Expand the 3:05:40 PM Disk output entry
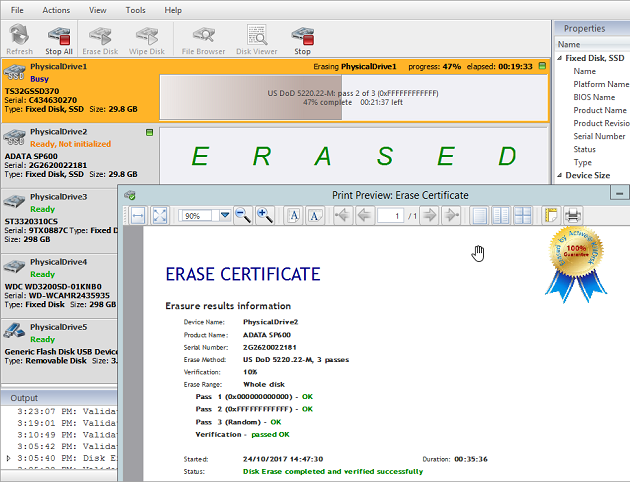Viewport: 630px width, 482px height. (9, 458)
